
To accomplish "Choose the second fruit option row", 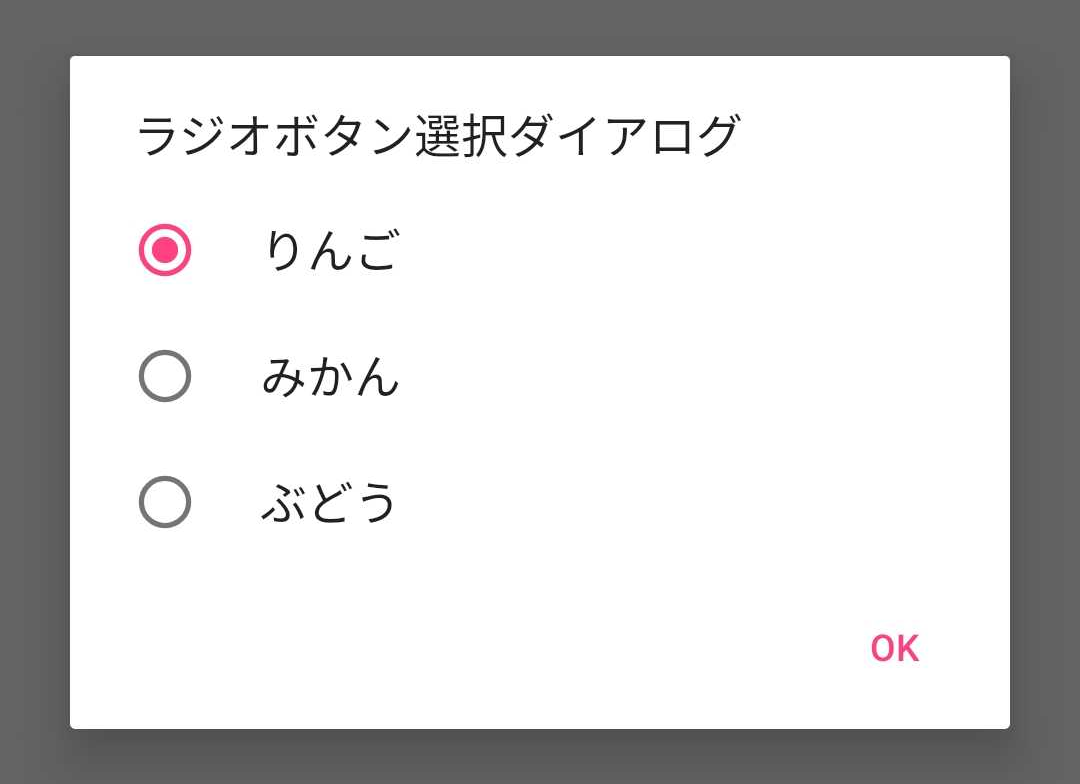I will click(300, 377).
